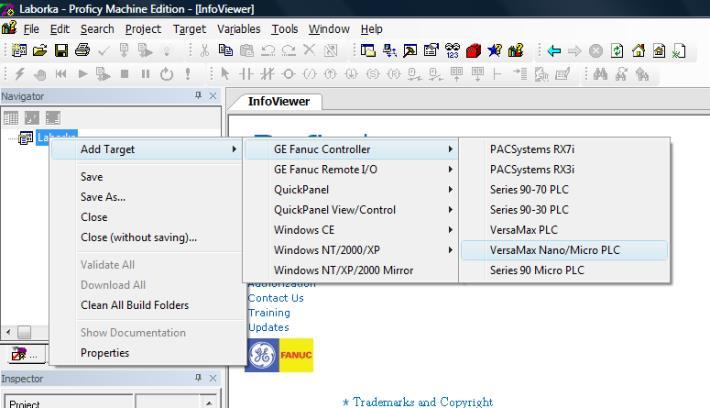Click the InfoViewer refresh page icon
Screen dimensions: 710x408
click(x=617, y=51)
